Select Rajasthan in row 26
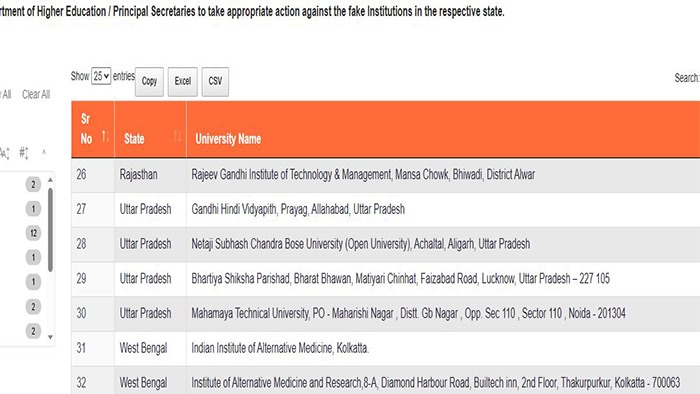Image resolution: width=700 pixels, height=394 pixels. click(x=138, y=174)
